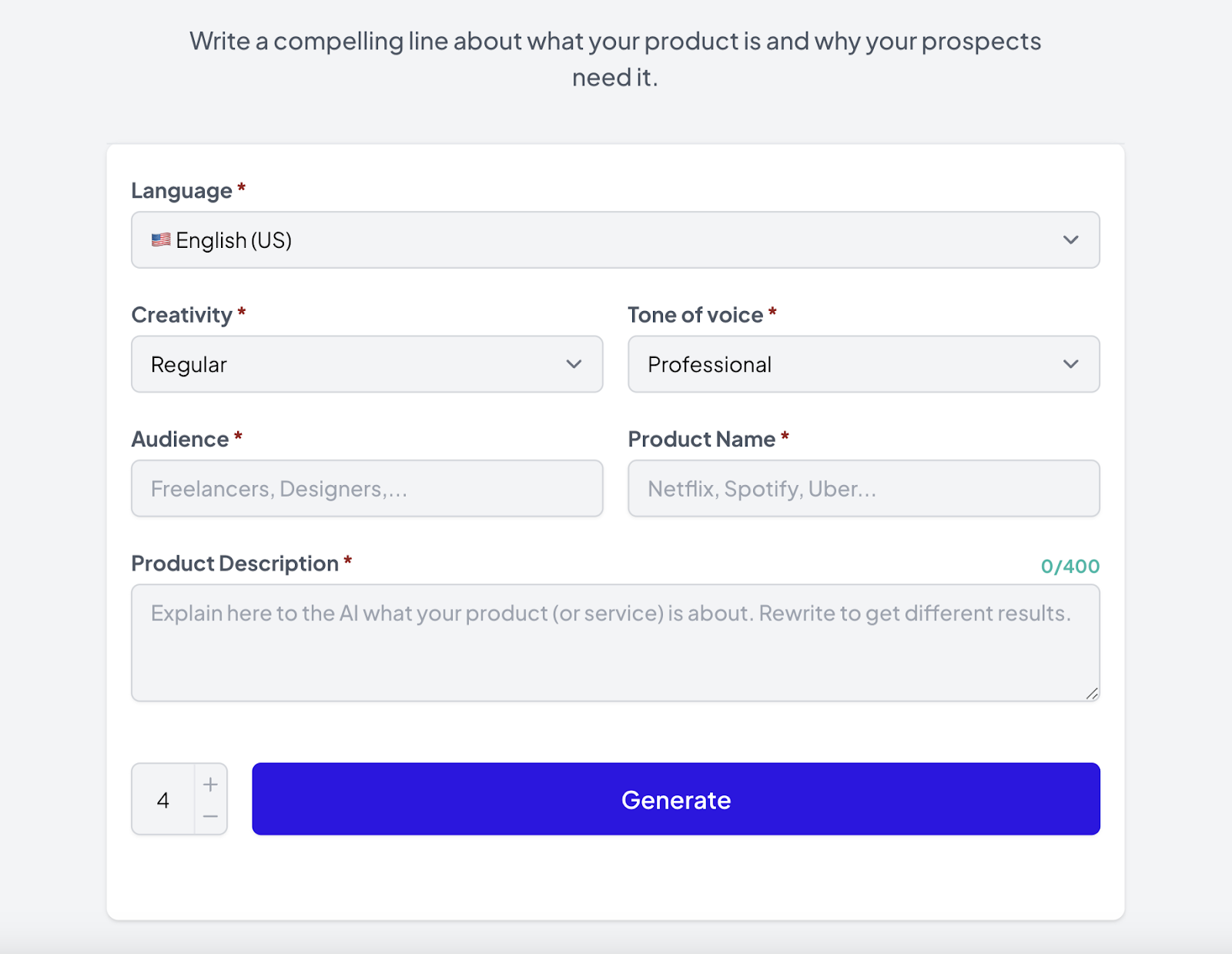This screenshot has height=954, width=1232.
Task: Click the 0/400 character counter
Action: pyautogui.click(x=1070, y=564)
